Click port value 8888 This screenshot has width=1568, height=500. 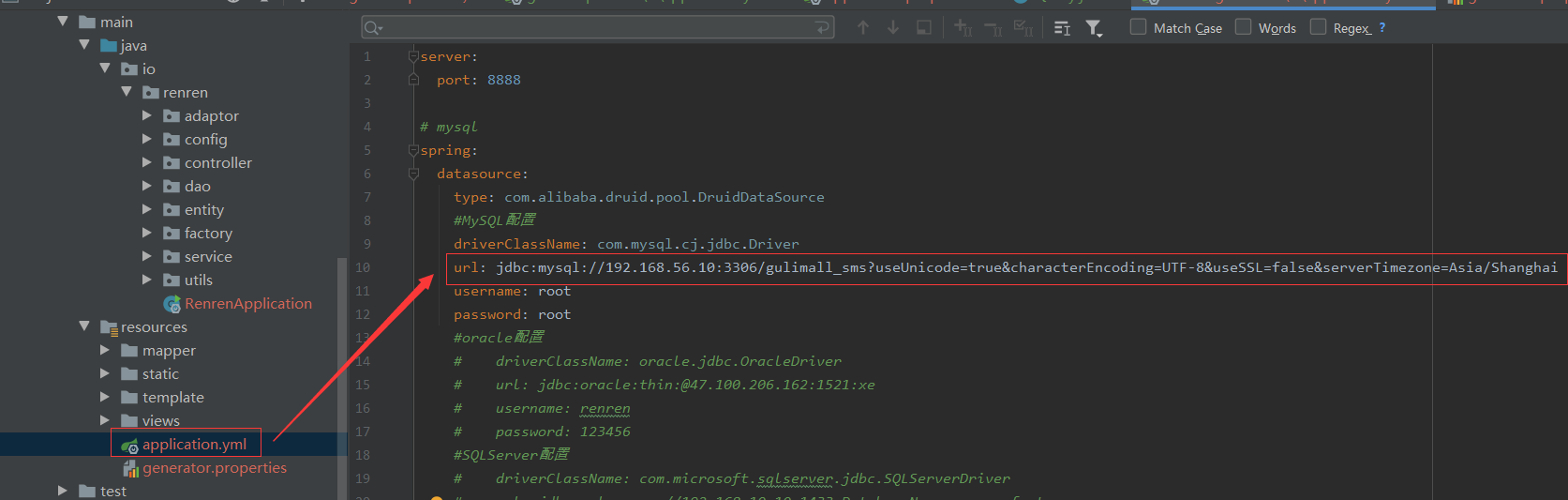(x=504, y=80)
